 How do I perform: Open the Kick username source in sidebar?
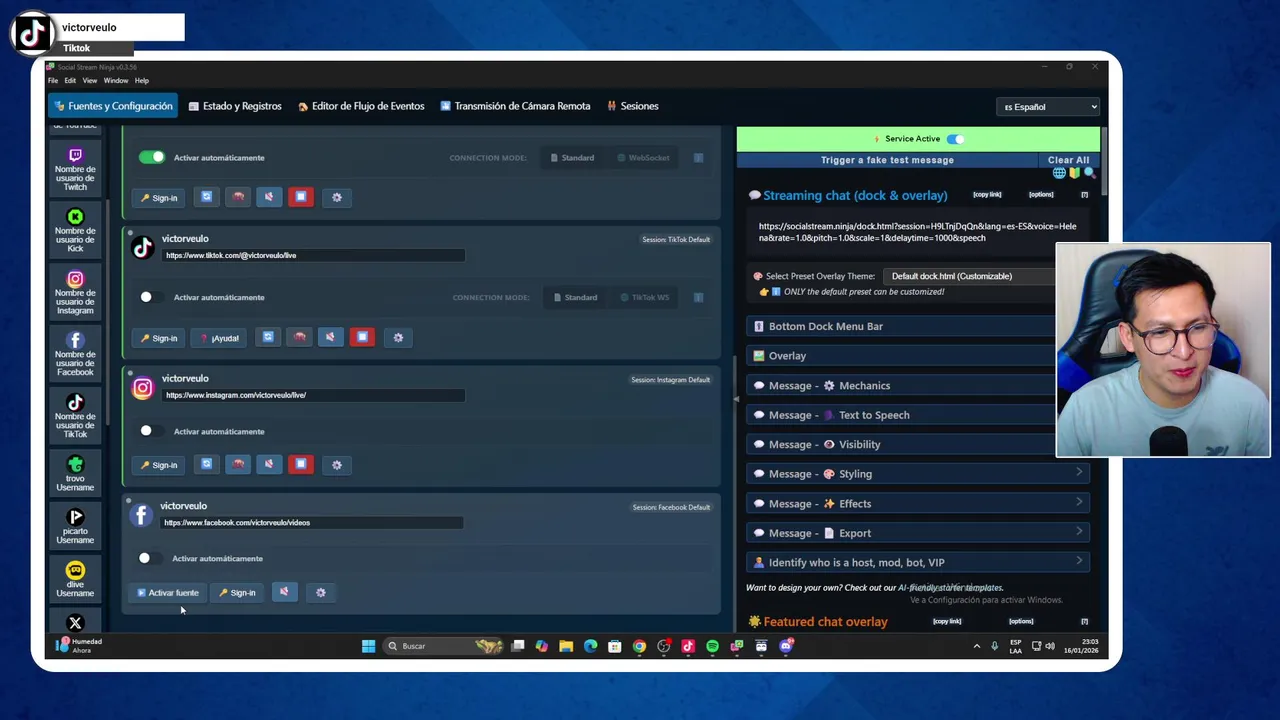coord(75,230)
